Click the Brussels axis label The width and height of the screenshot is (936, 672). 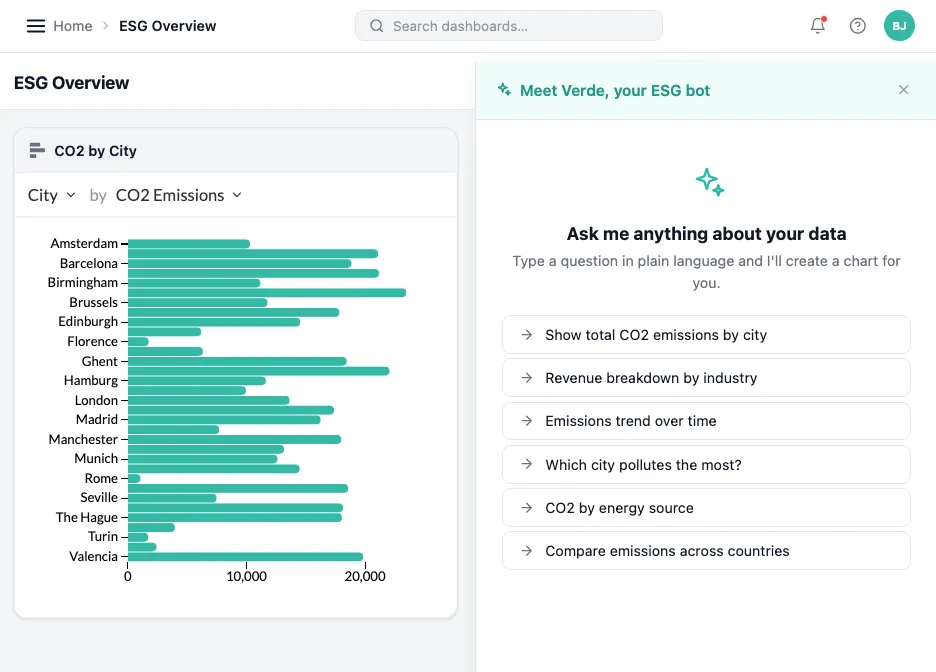tap(93, 302)
